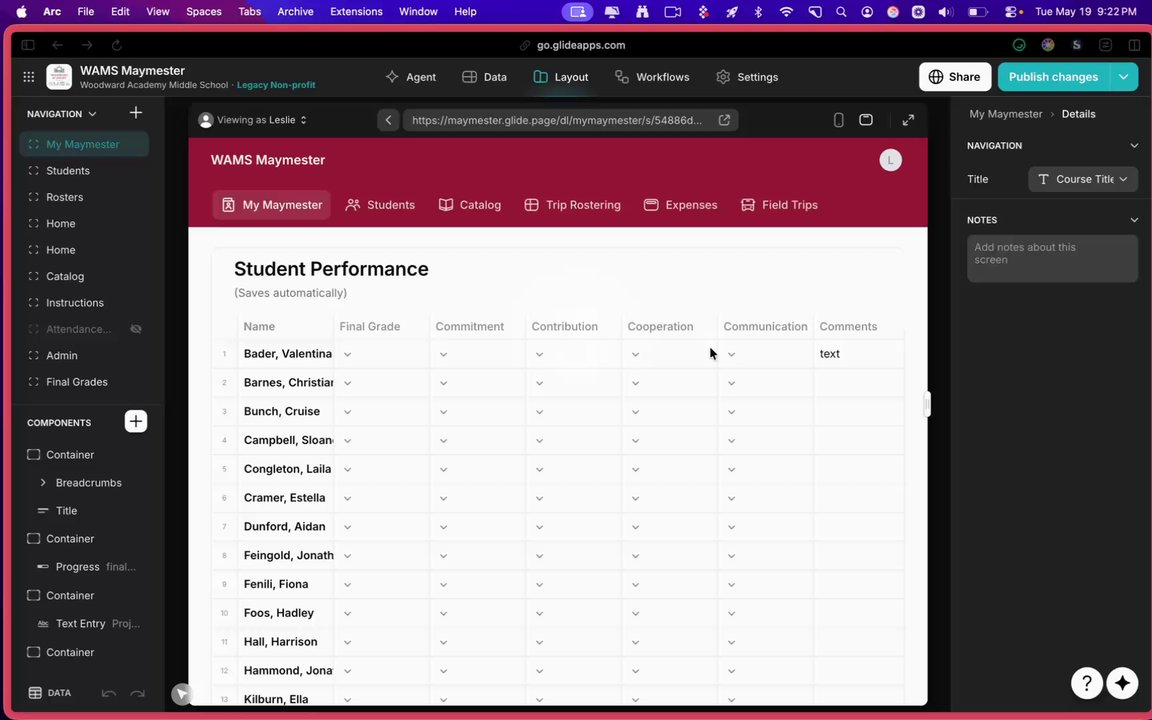Click Comments cell containing 'text'
The width and height of the screenshot is (1152, 720).
coord(859,354)
